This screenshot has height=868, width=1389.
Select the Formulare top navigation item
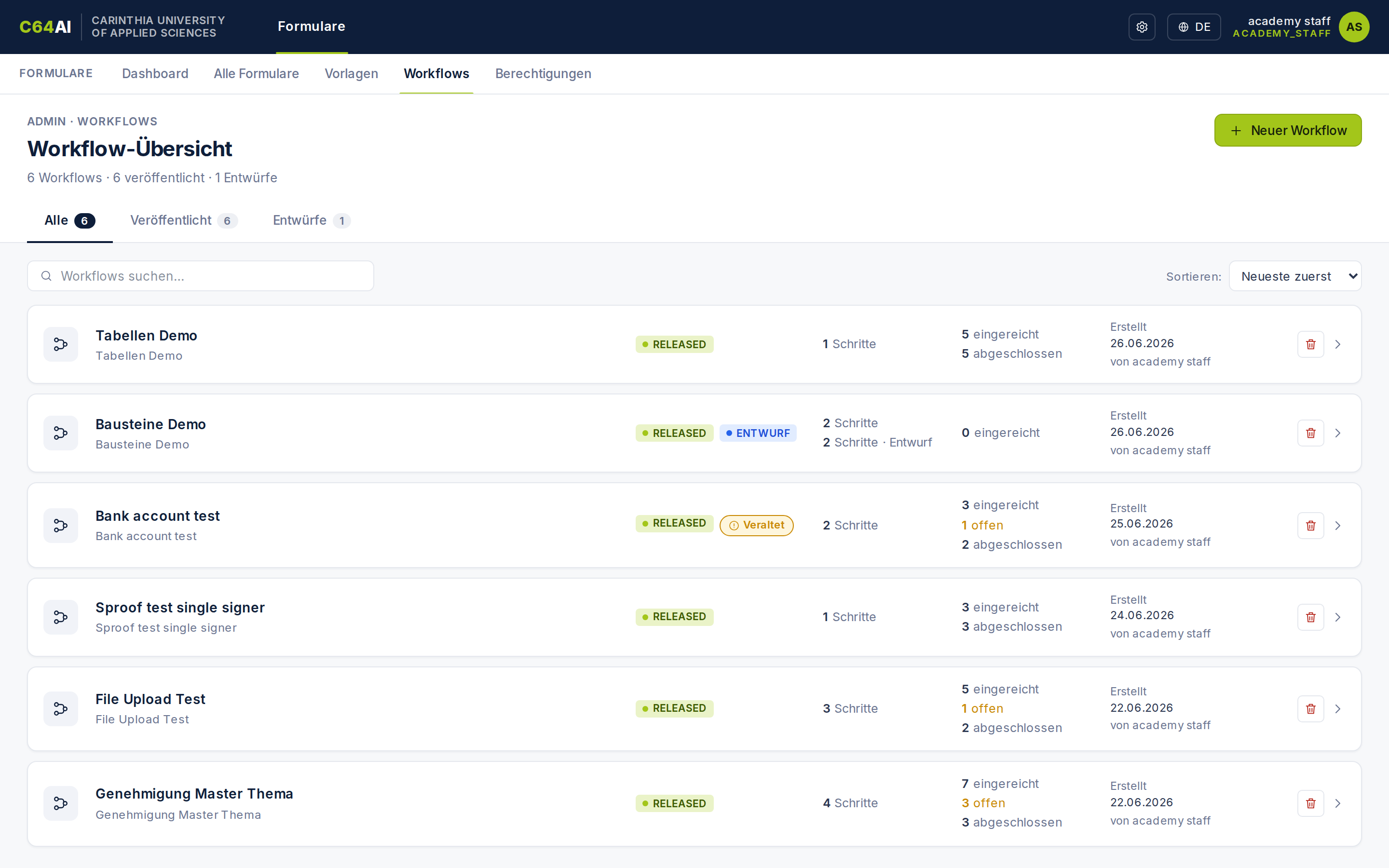[x=312, y=27]
